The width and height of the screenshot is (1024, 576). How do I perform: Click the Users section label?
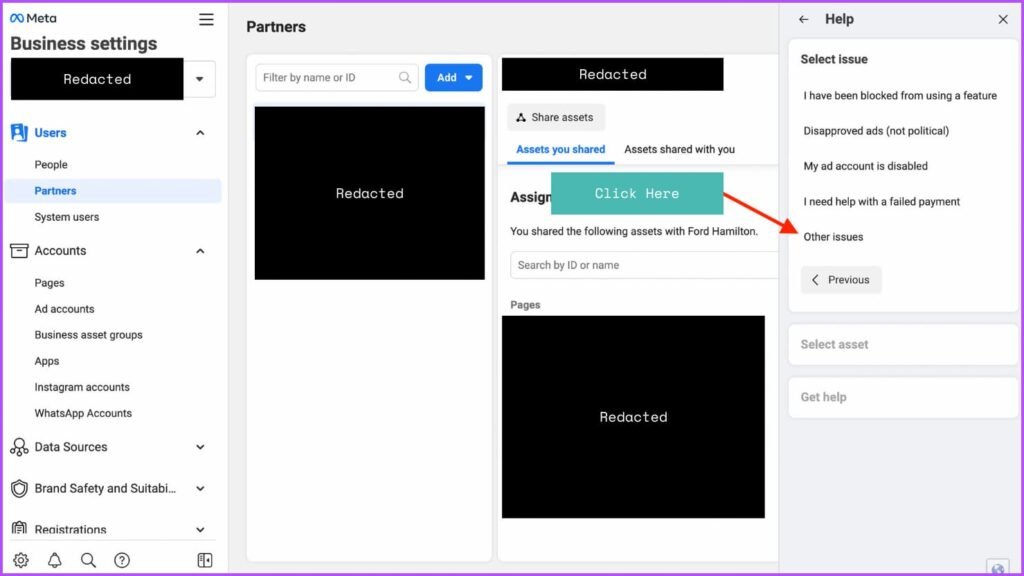pos(50,133)
